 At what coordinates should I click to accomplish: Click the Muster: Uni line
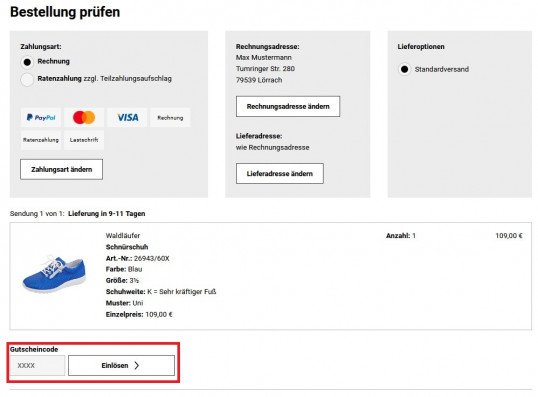tap(125, 303)
